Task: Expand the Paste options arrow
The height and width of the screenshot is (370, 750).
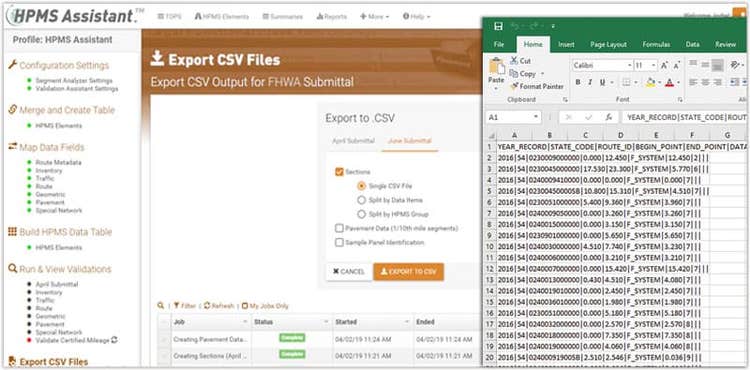Action: (x=496, y=89)
